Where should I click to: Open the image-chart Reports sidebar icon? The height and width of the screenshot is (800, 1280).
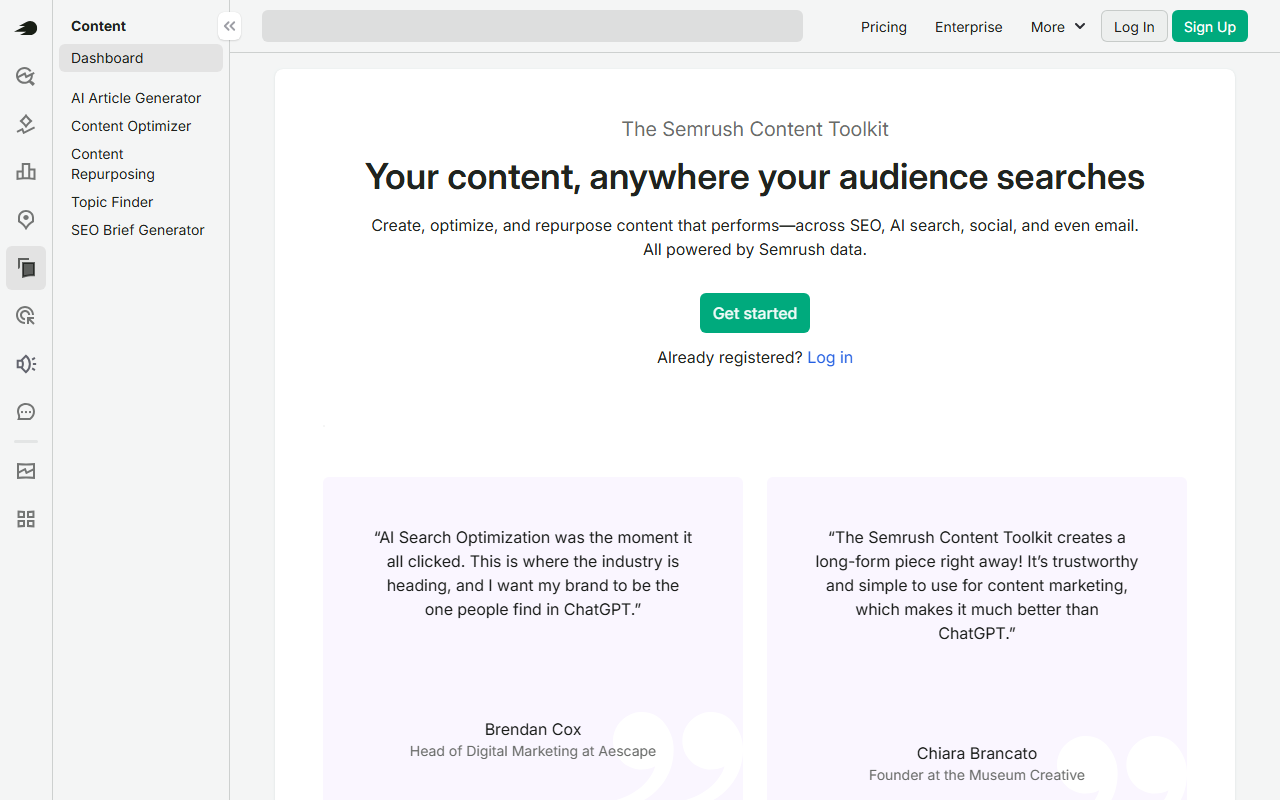tap(26, 471)
